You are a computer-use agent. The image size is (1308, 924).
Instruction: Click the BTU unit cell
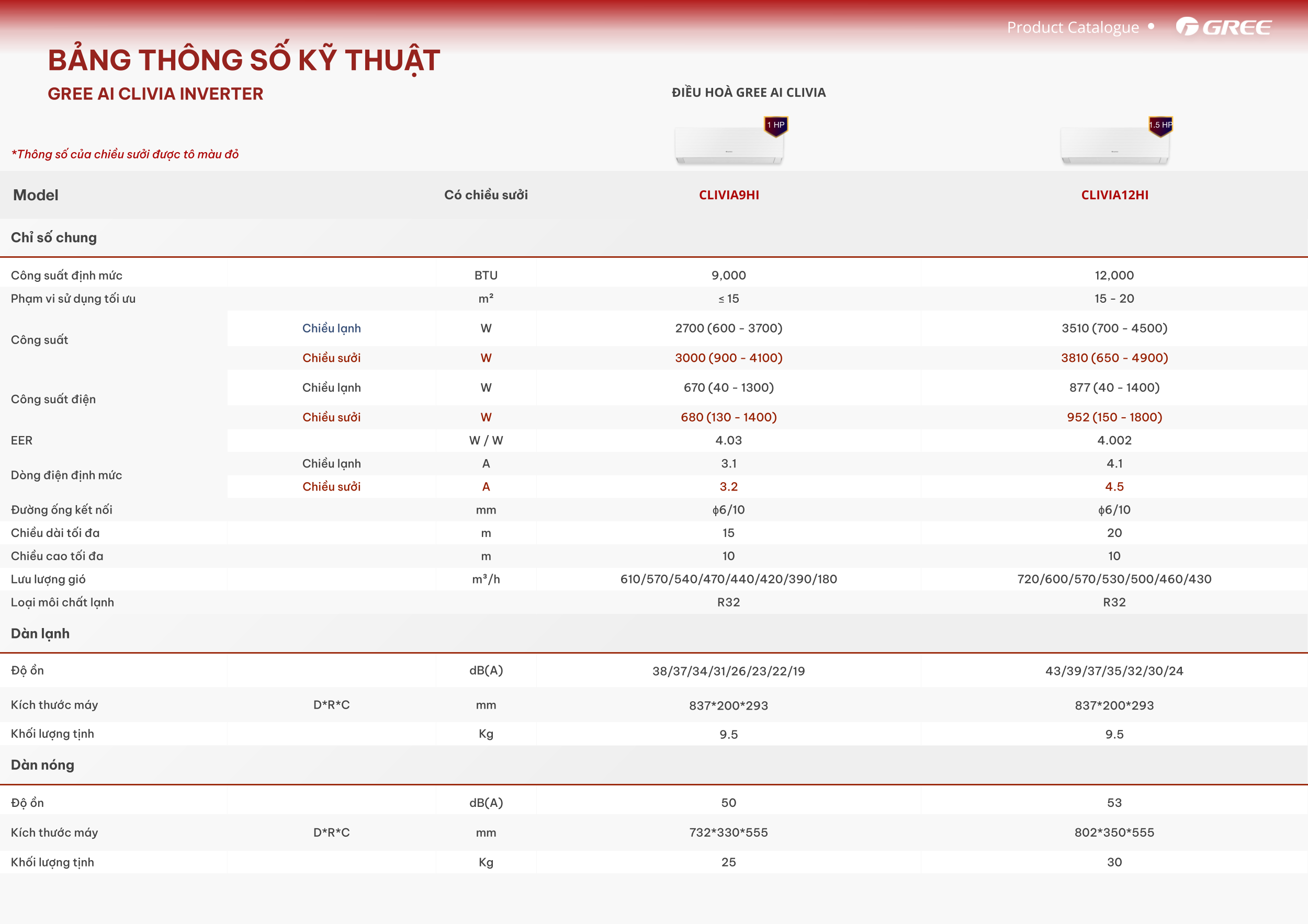(486, 276)
